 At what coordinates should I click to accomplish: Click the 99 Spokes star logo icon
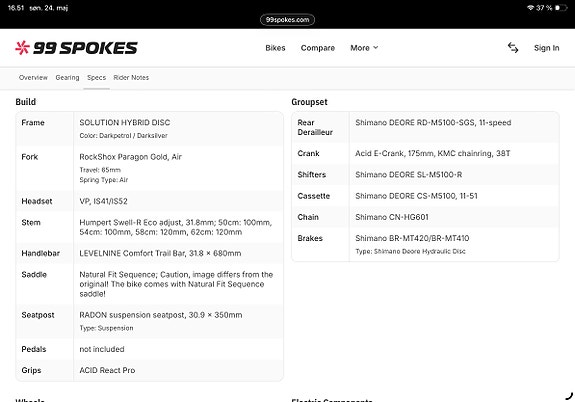coord(22,48)
